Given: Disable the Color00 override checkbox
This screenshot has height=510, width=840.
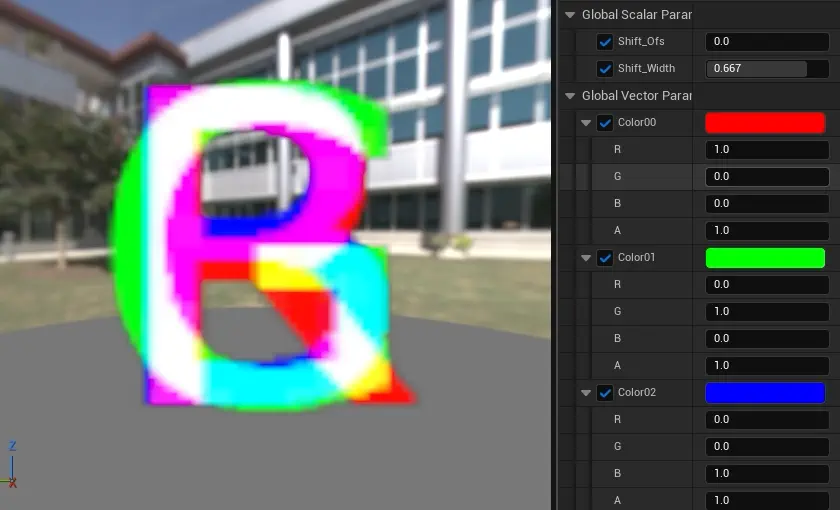Looking at the screenshot, I should click(605, 123).
